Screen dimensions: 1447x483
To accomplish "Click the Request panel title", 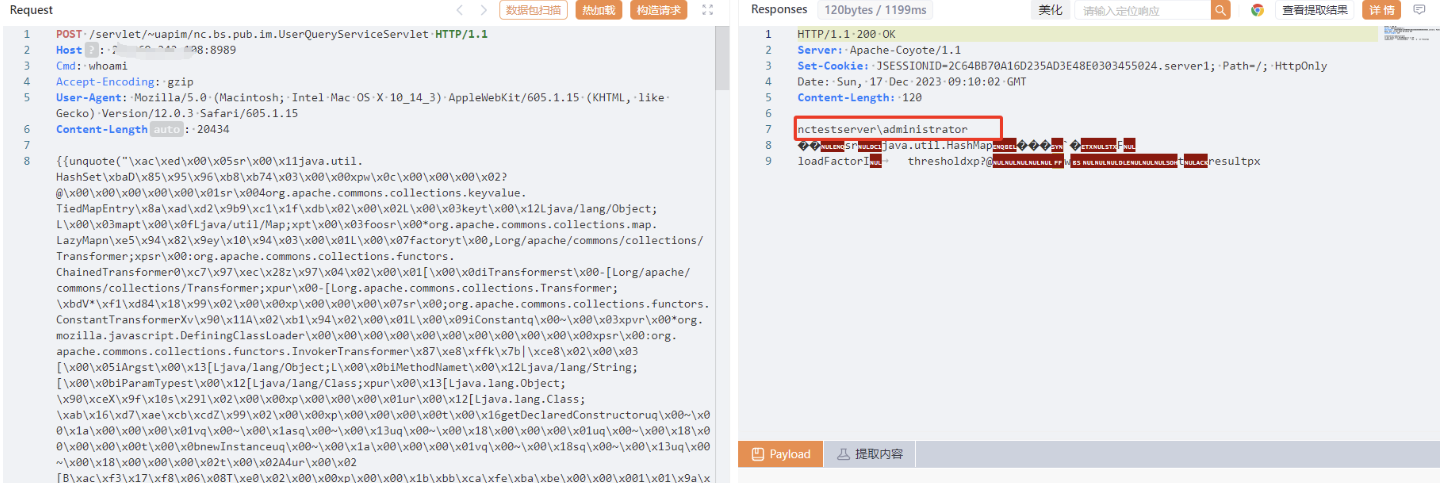I will [31, 10].
